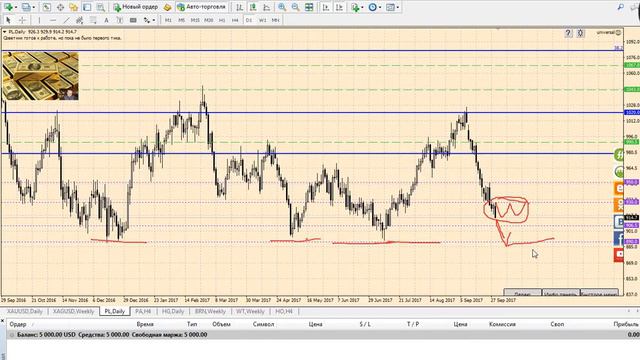Draw a horizontal line with its tool
The width and height of the screenshot is (640, 360).
(x=53, y=20)
